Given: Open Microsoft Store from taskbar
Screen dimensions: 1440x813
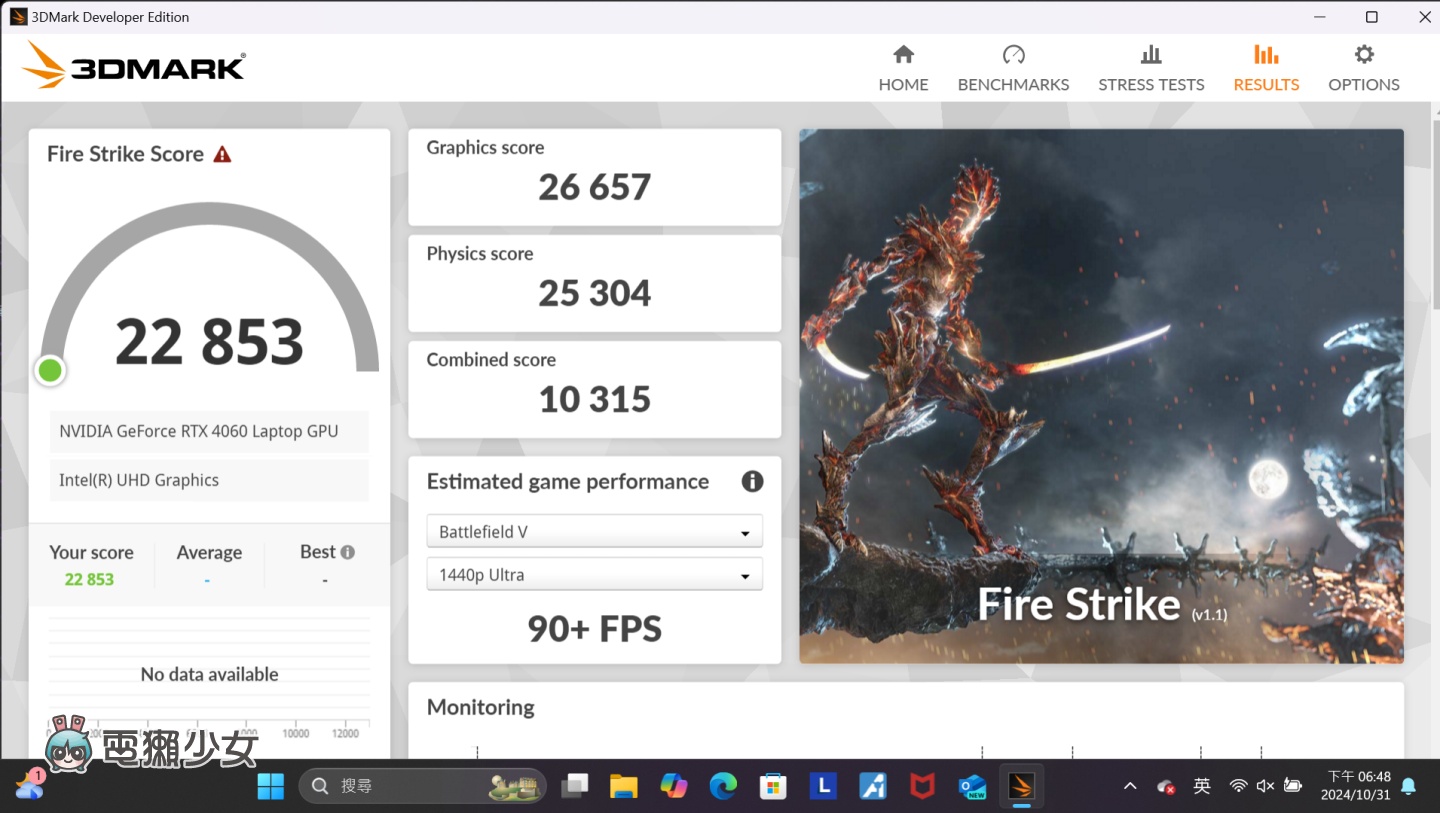Looking at the screenshot, I should point(773,786).
